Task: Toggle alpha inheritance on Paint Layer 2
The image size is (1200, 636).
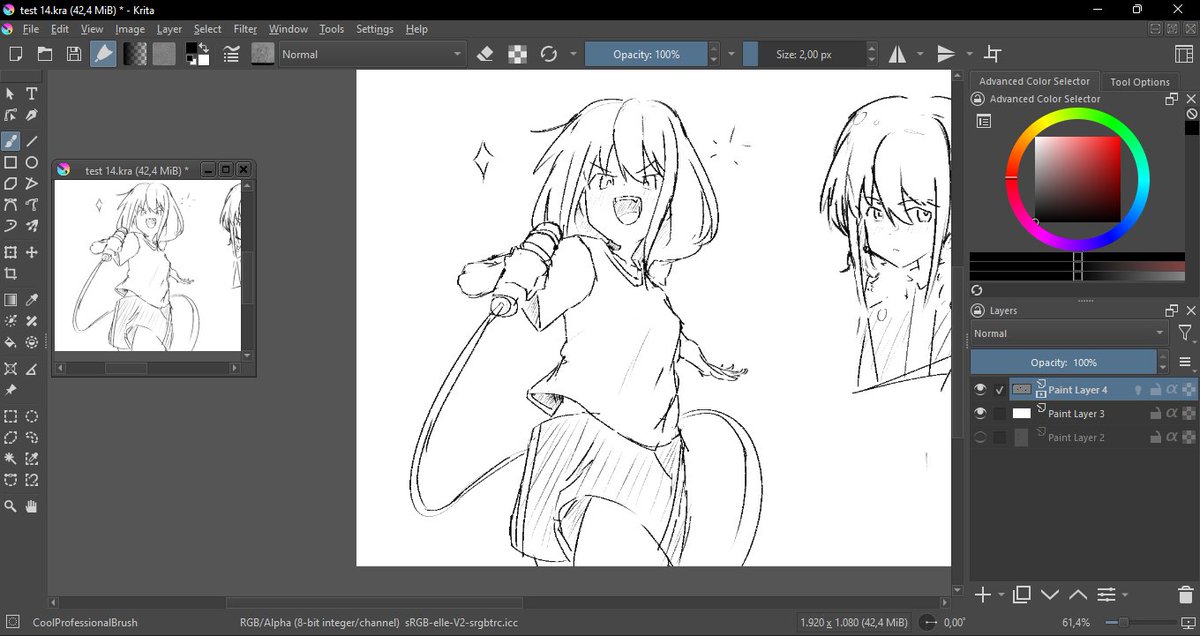Action: (1172, 437)
